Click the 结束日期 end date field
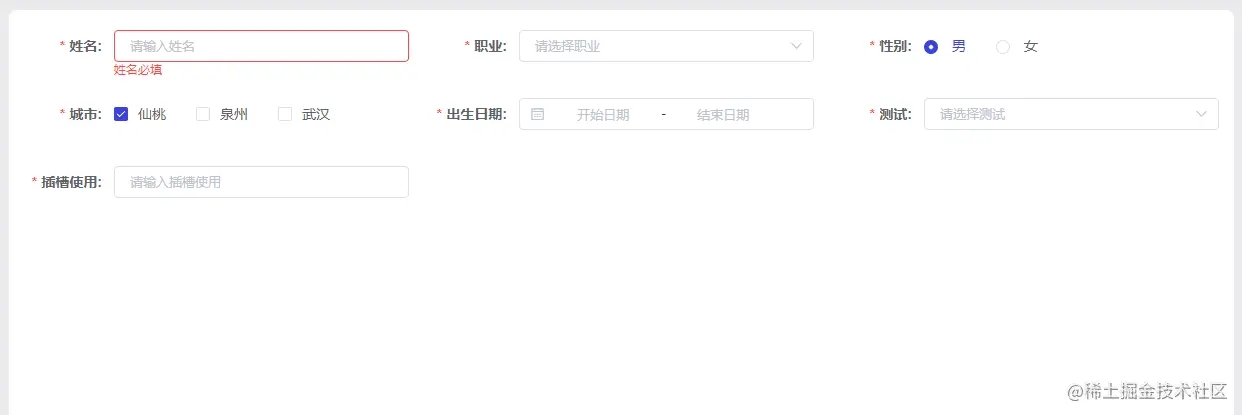Viewport: 1242px width, 415px height. (723, 114)
